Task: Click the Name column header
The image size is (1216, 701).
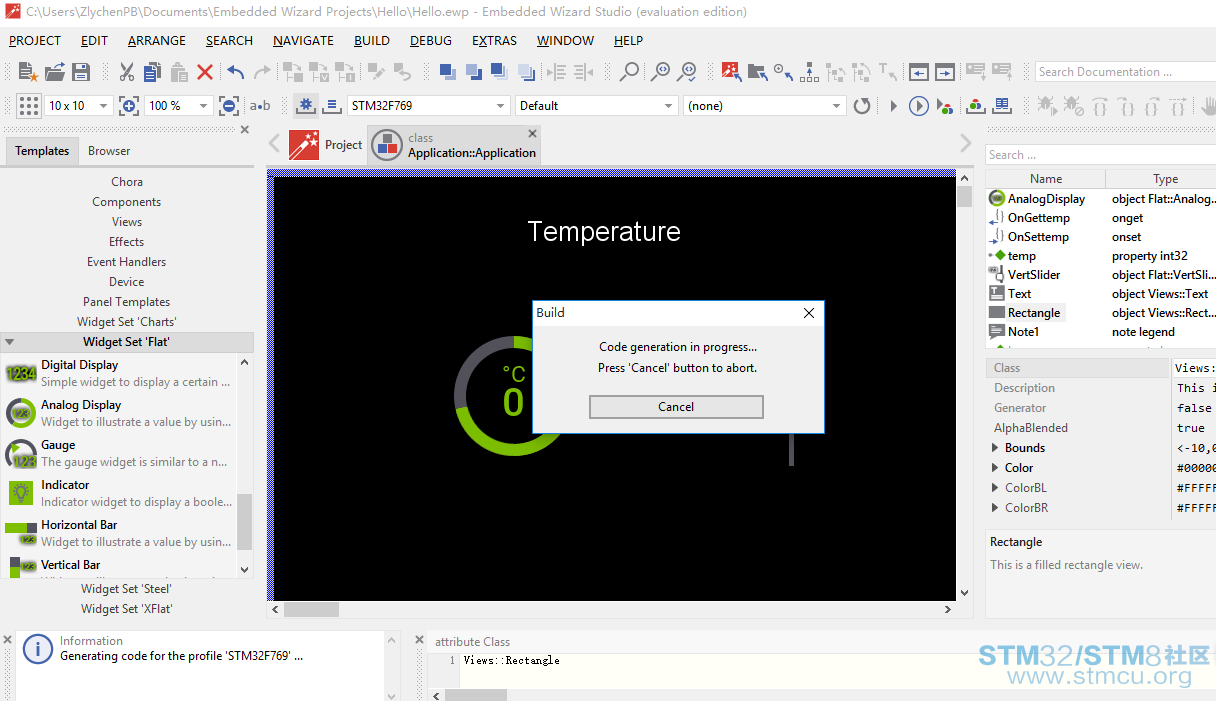Action: 1046,179
